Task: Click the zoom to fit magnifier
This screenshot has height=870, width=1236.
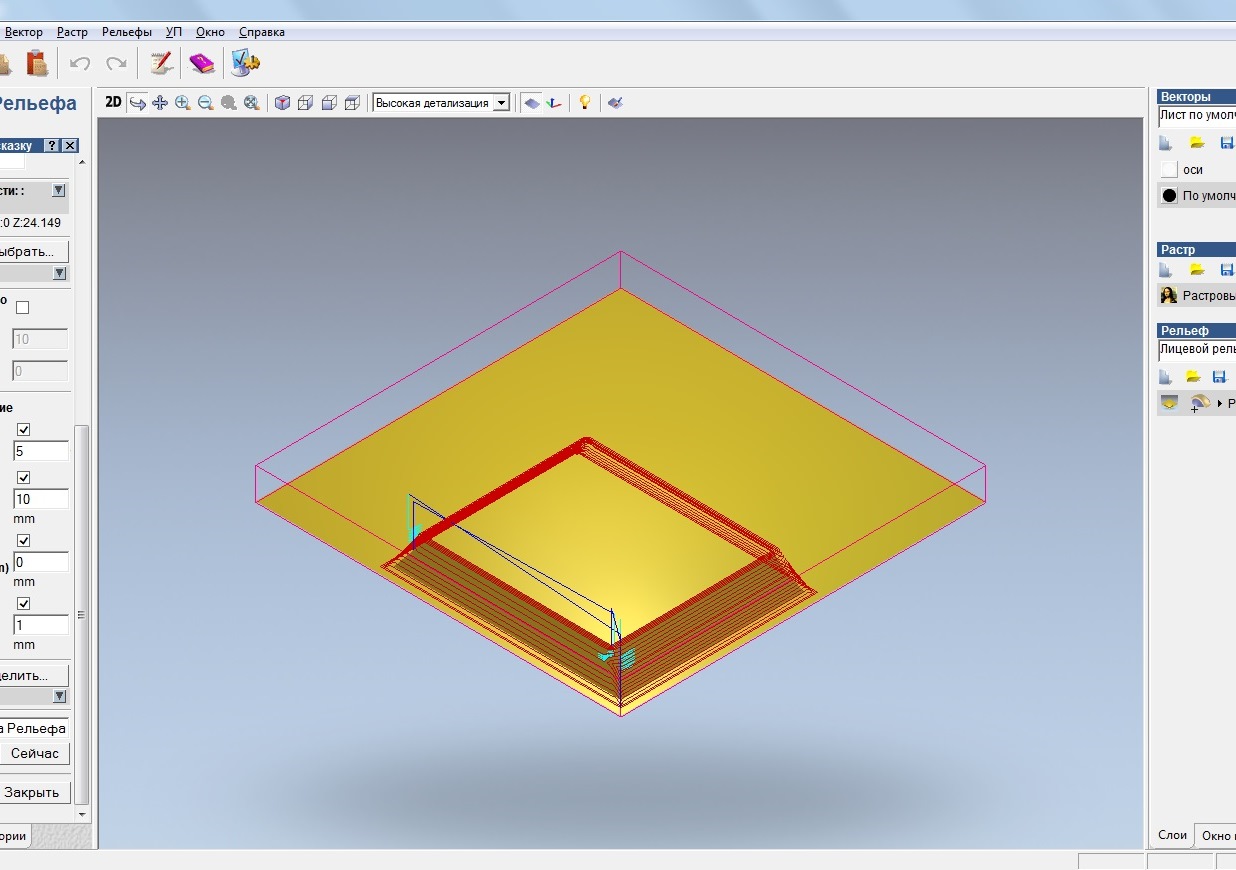Action: point(252,102)
